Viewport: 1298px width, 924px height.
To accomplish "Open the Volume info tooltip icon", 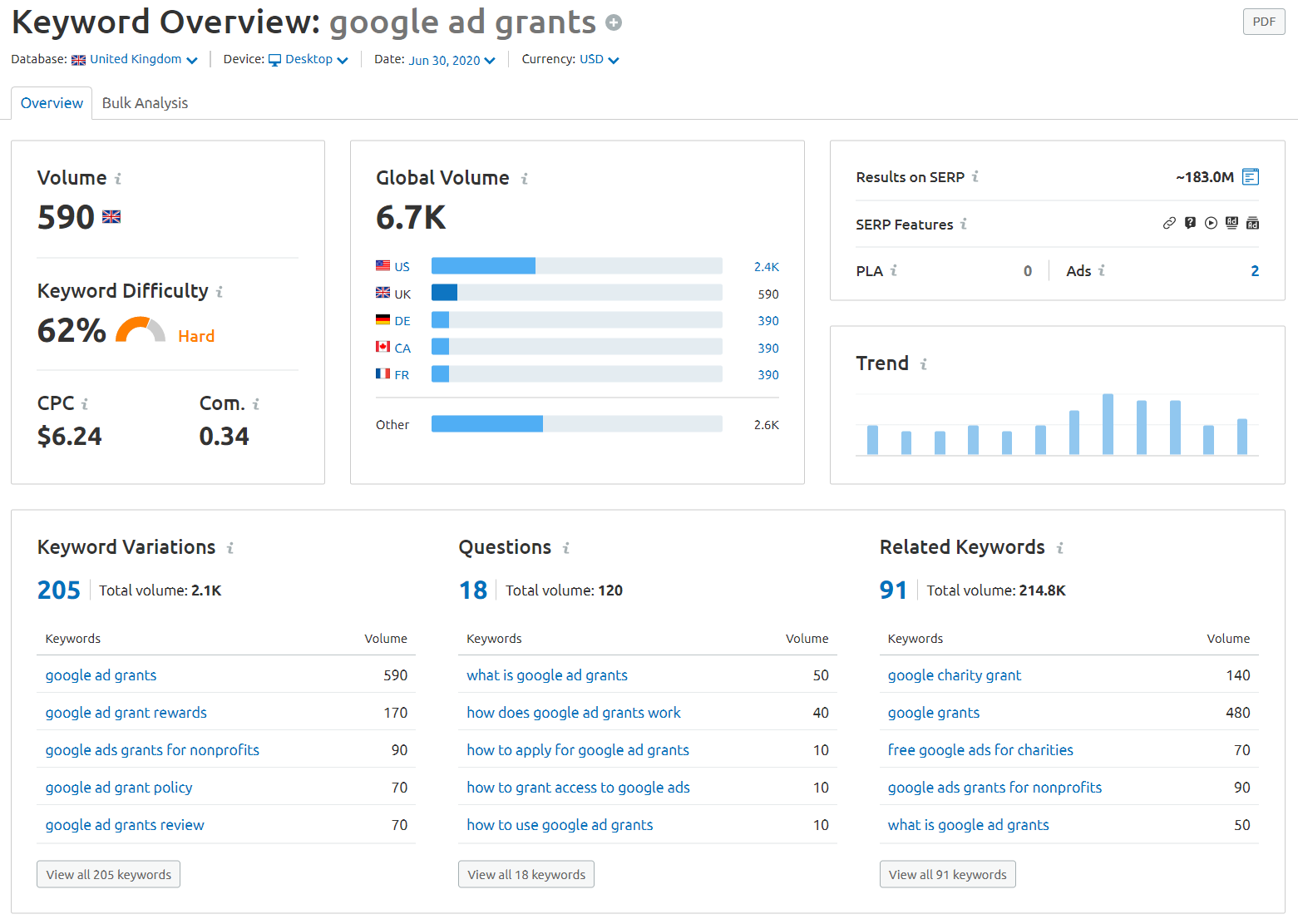I will [x=118, y=179].
